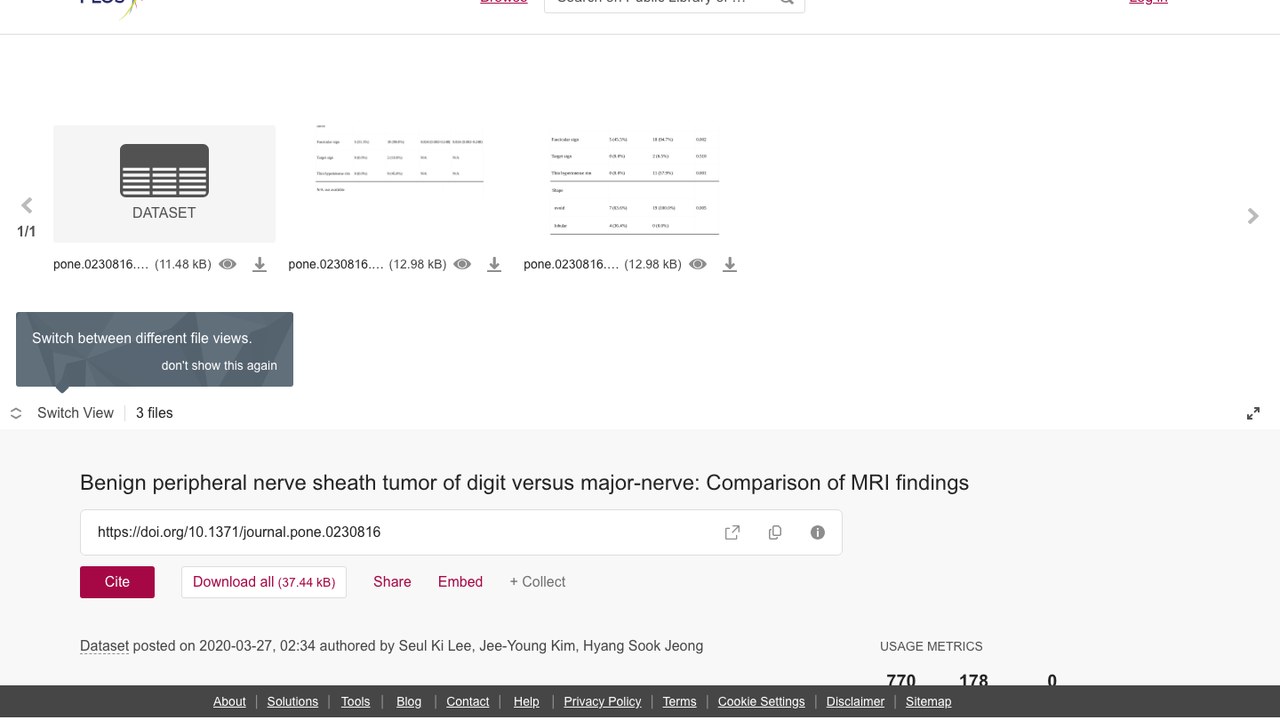Viewport: 1280px width, 720px height.
Task: Show DOI info icon
Action: point(818,533)
